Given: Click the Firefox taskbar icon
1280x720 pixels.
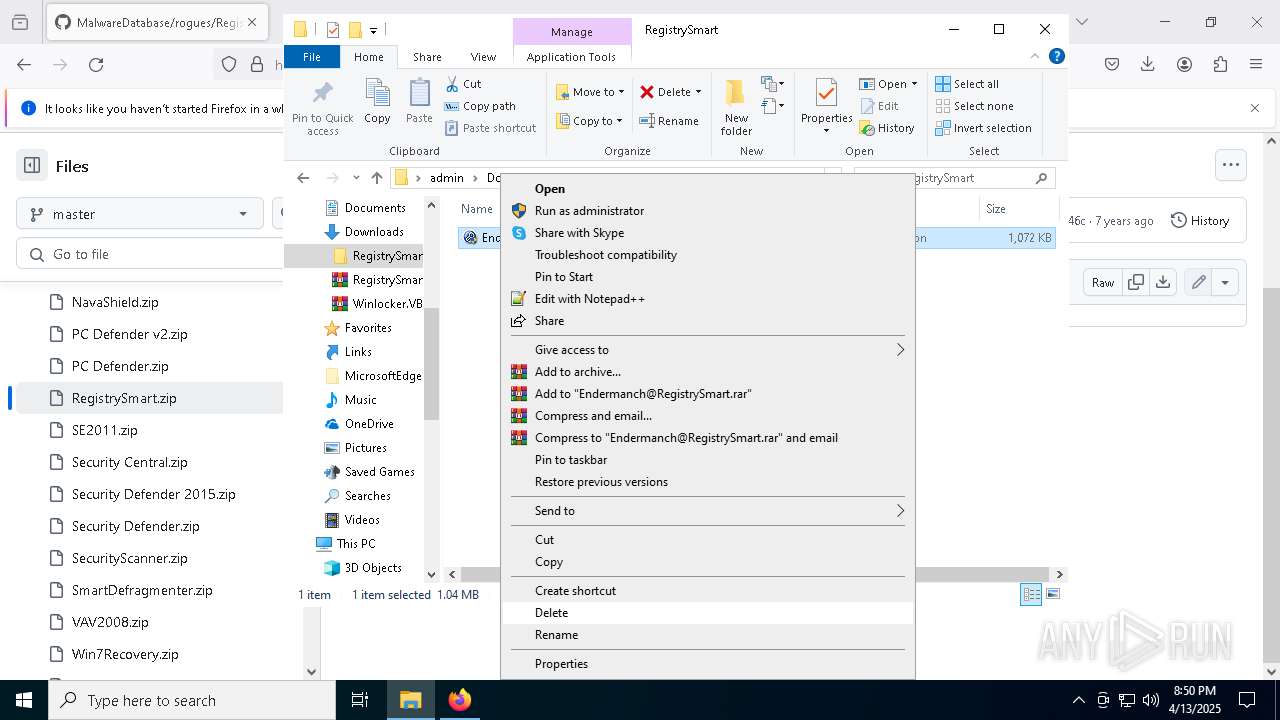Looking at the screenshot, I should pyautogui.click(x=459, y=700).
